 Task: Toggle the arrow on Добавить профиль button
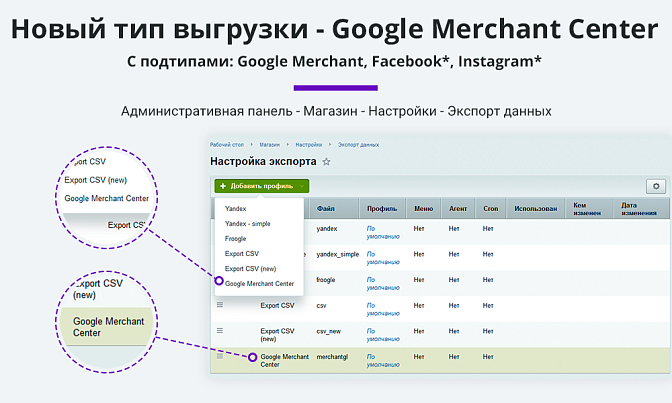point(302,186)
